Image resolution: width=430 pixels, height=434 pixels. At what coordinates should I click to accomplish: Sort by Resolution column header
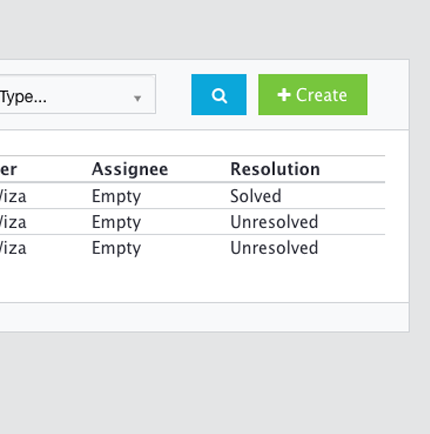tap(275, 169)
